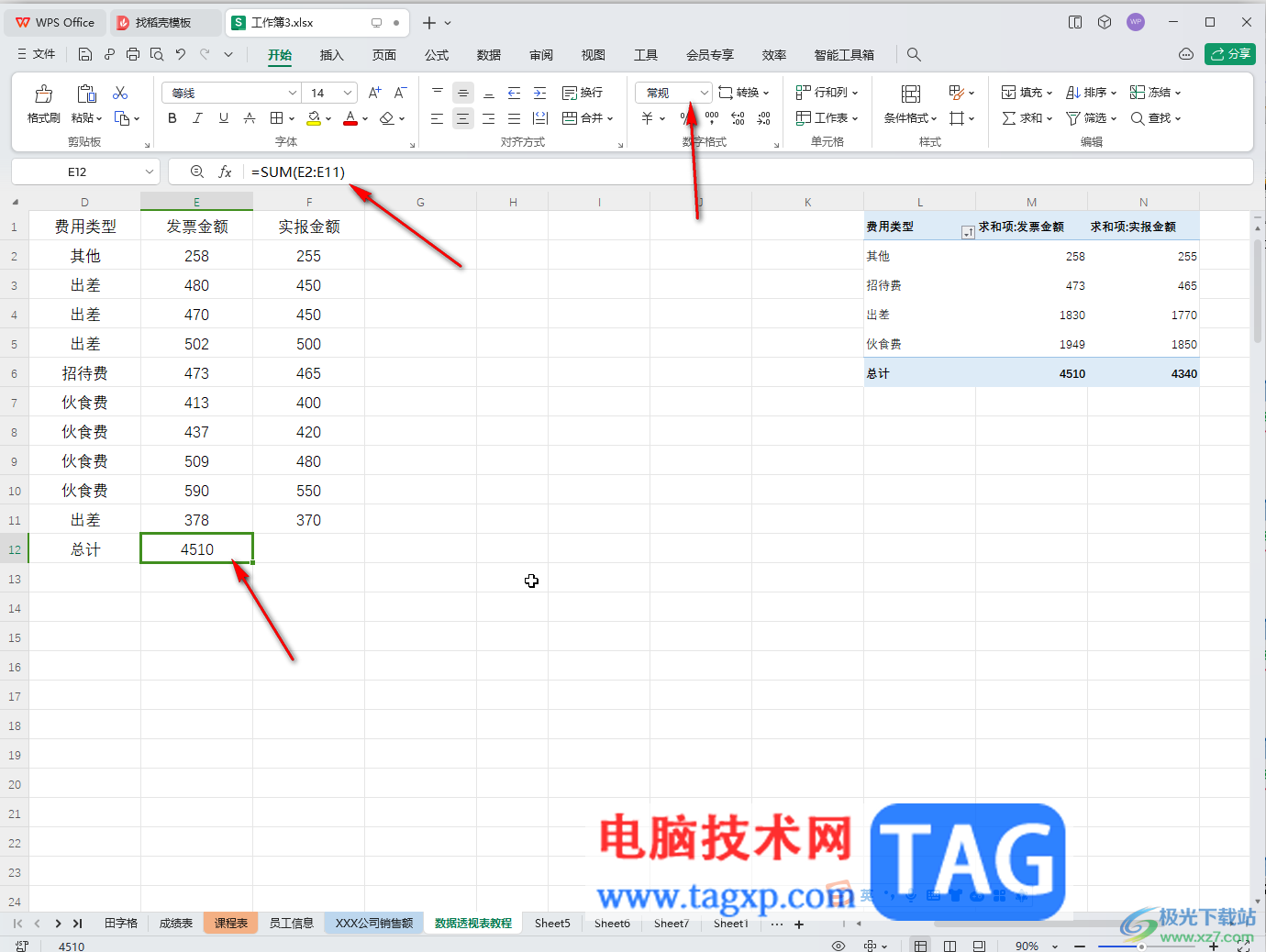This screenshot has height=952, width=1266.
Task: Switch to the 员工信息 sheet tab
Action: coord(292,924)
